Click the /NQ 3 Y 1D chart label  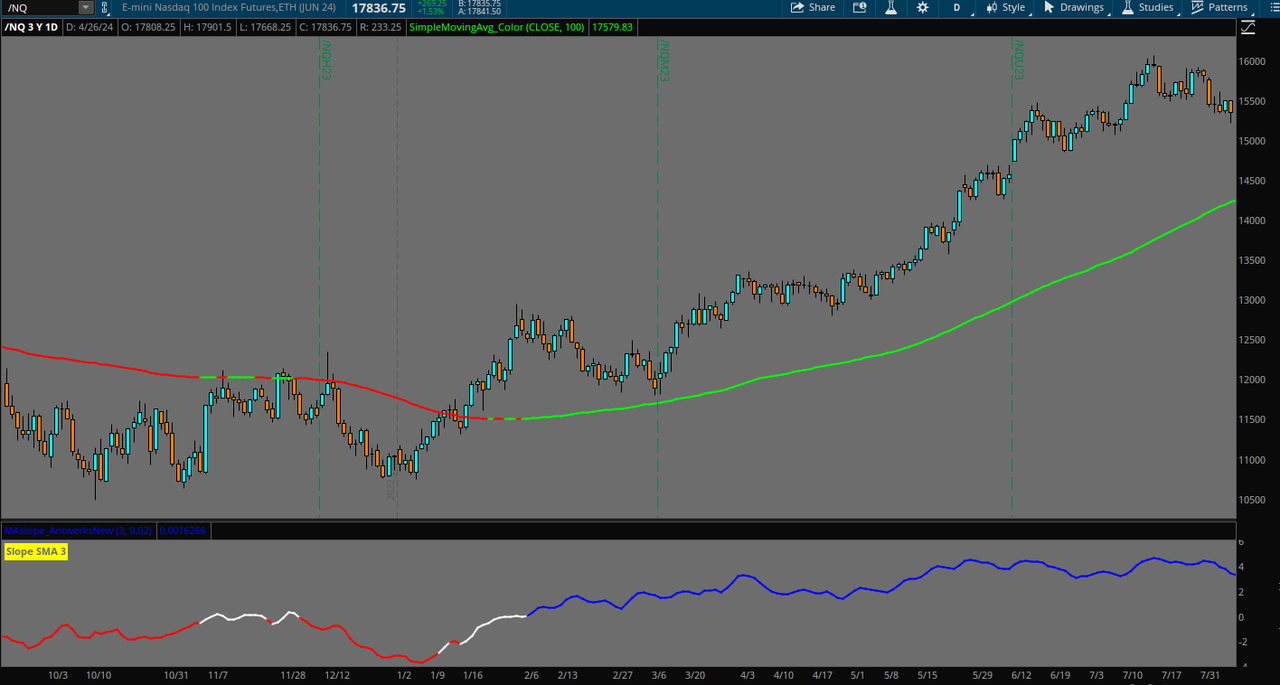[32, 28]
